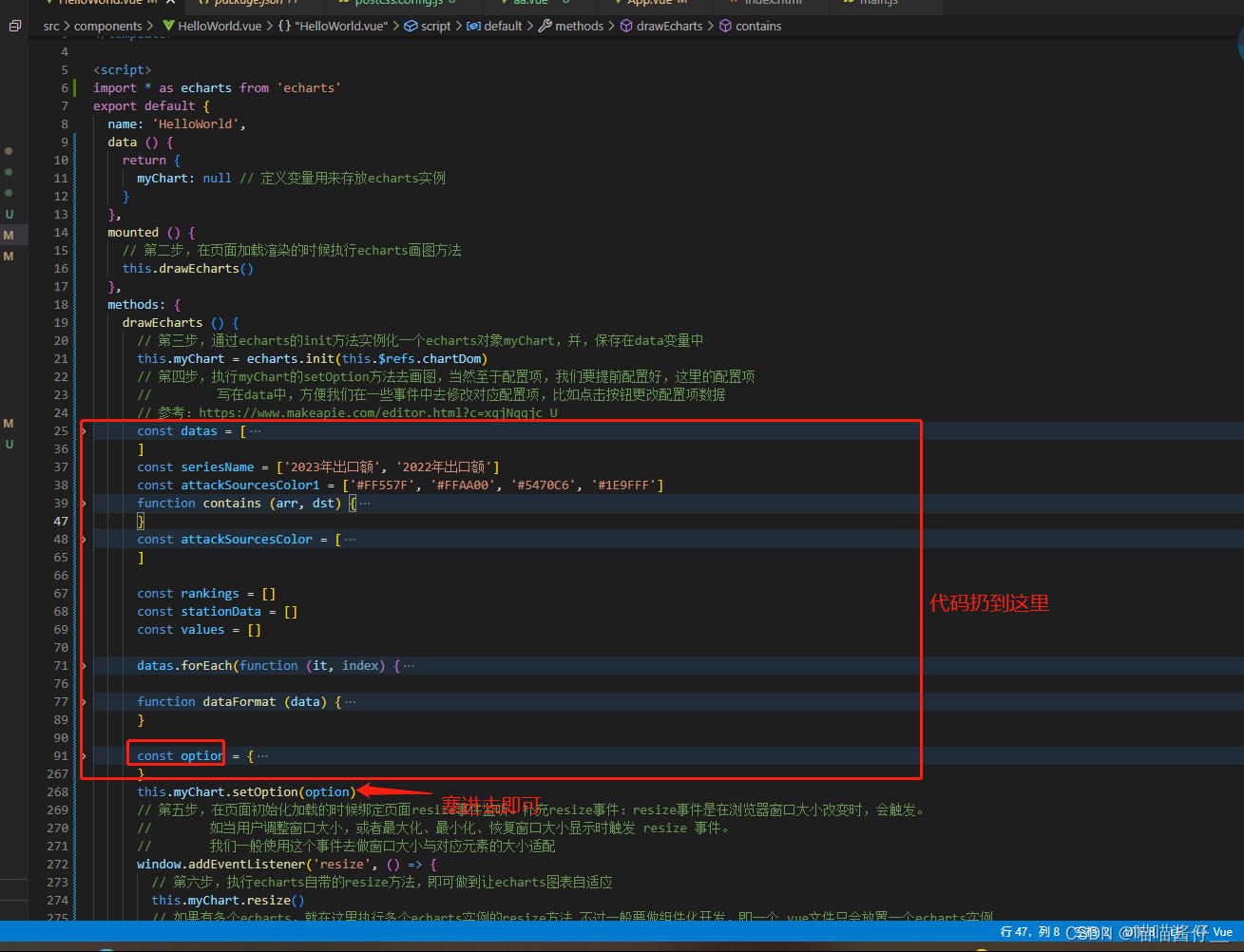The height and width of the screenshot is (952, 1244).
Task: Click the stacked-panes icon left of 'src' breadcrumb
Action: pos(15,27)
